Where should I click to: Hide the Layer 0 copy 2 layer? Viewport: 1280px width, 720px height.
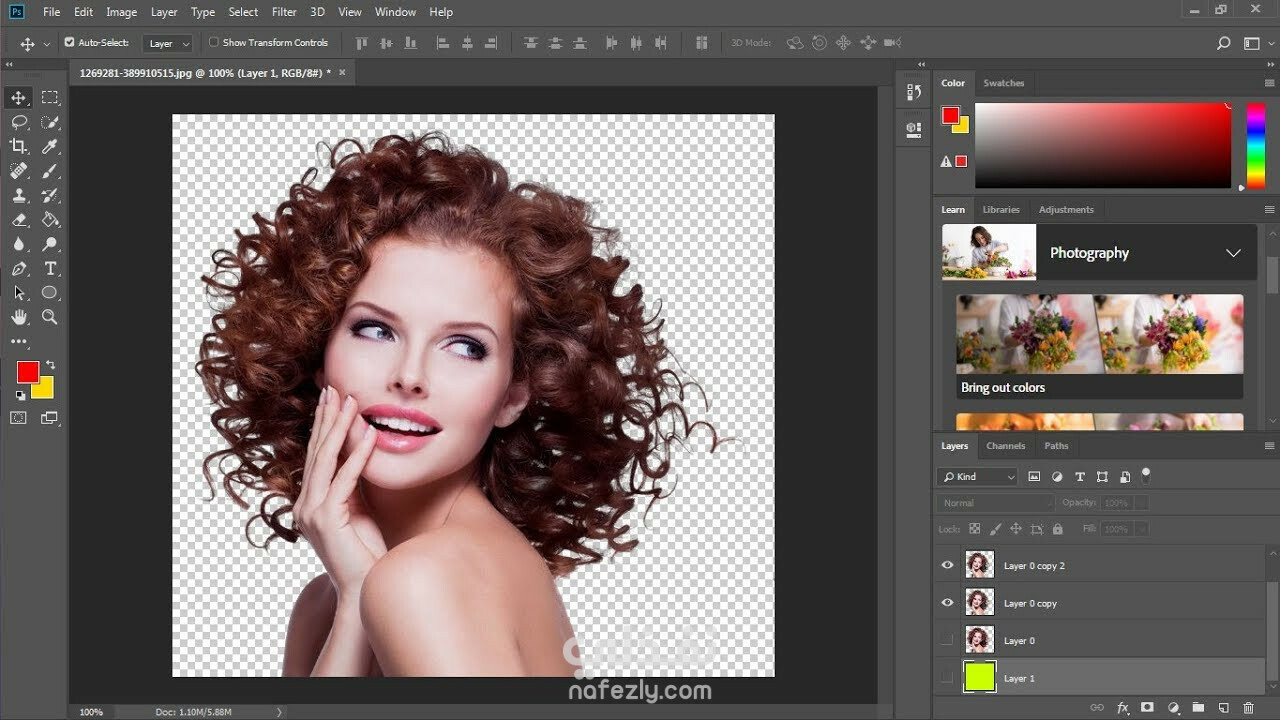tap(947, 565)
